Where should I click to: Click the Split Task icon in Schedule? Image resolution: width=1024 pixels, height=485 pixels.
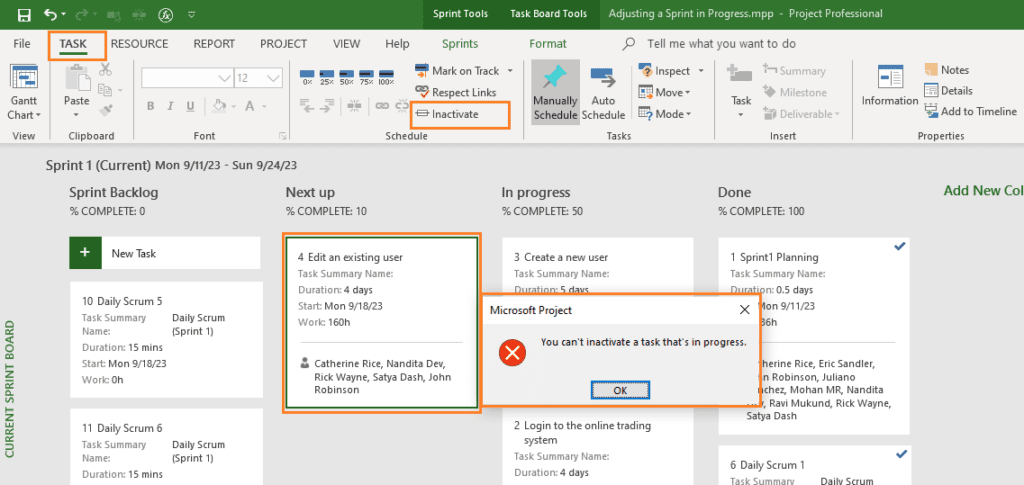[354, 105]
